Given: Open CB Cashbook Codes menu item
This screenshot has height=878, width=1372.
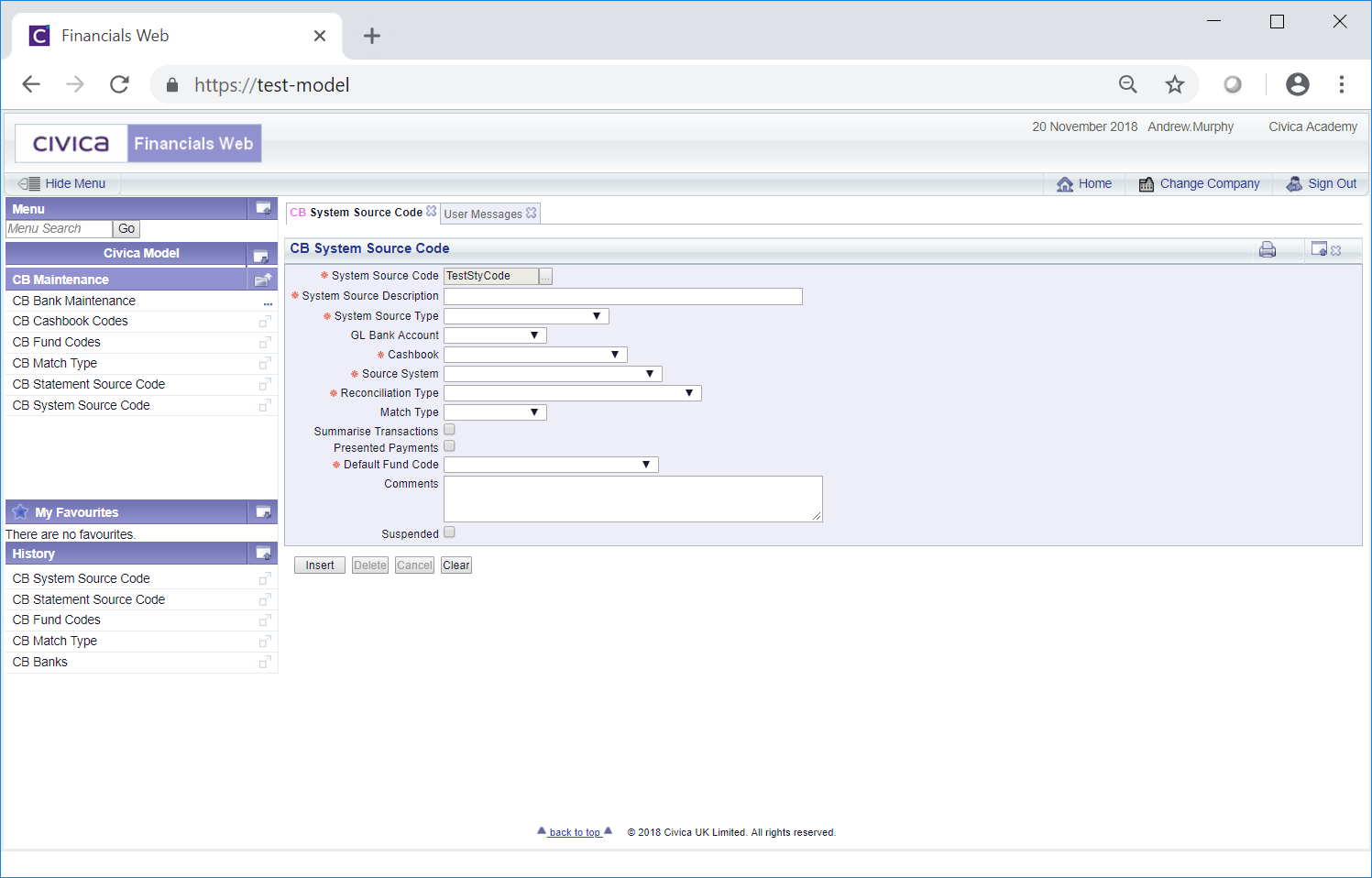Looking at the screenshot, I should tap(71, 321).
